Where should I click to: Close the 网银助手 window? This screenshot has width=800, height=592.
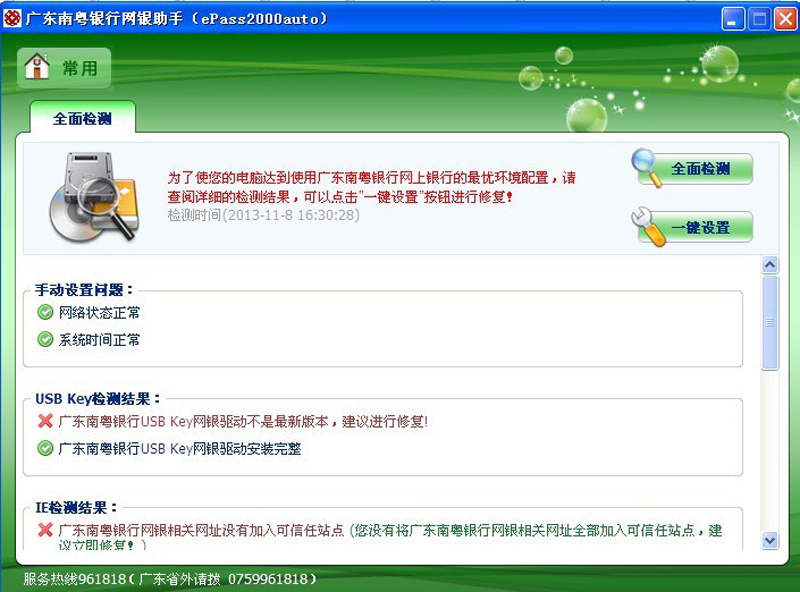coord(786,19)
